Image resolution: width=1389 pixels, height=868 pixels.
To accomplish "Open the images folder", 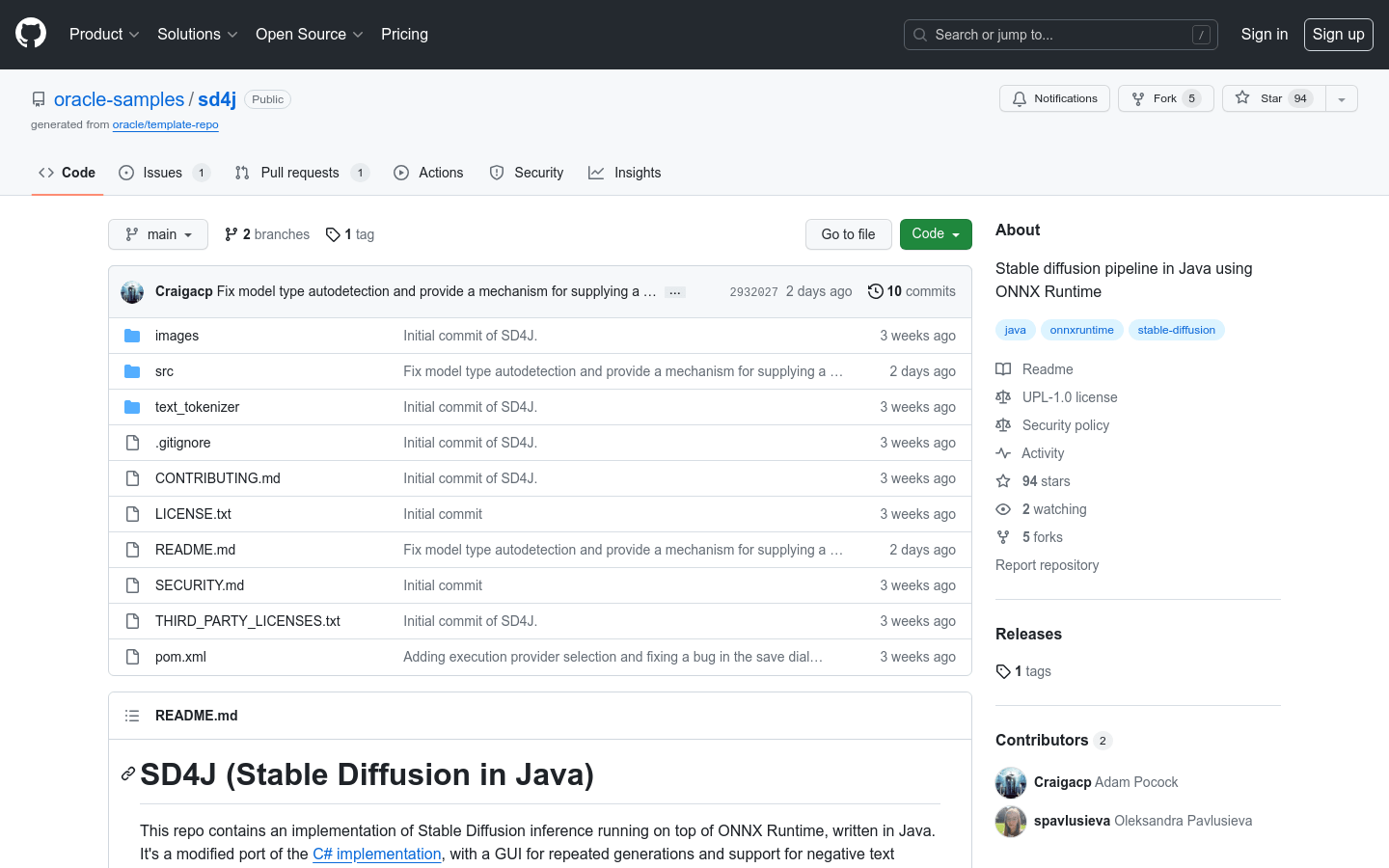I will [x=177, y=336].
